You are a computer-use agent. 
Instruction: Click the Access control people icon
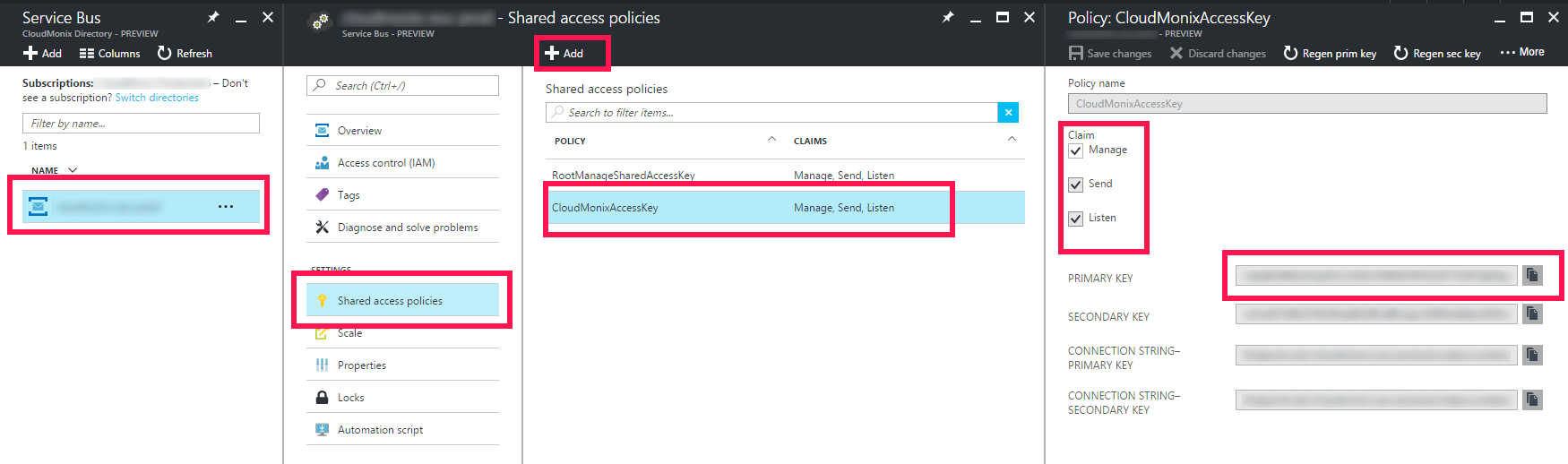322,163
